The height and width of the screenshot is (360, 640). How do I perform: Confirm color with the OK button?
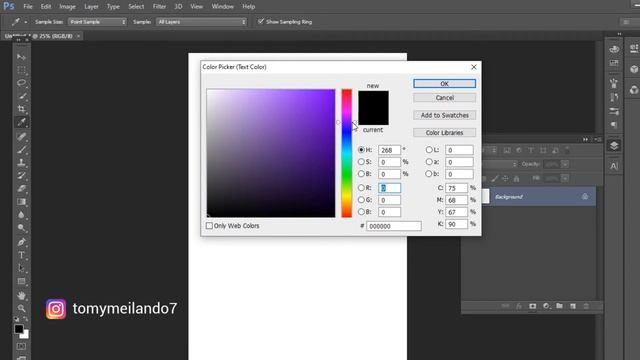coord(444,83)
